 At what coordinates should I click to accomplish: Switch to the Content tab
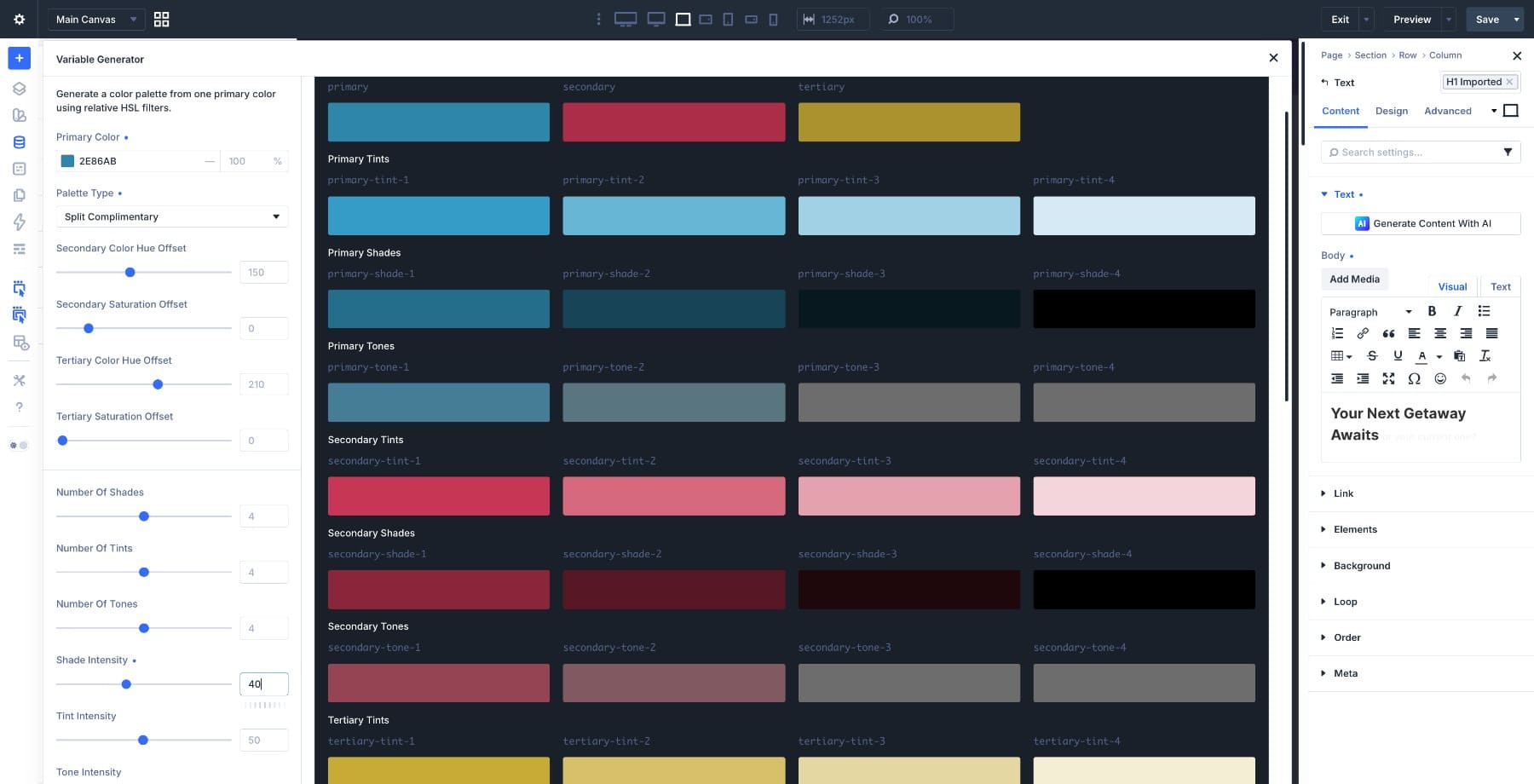[1341, 111]
